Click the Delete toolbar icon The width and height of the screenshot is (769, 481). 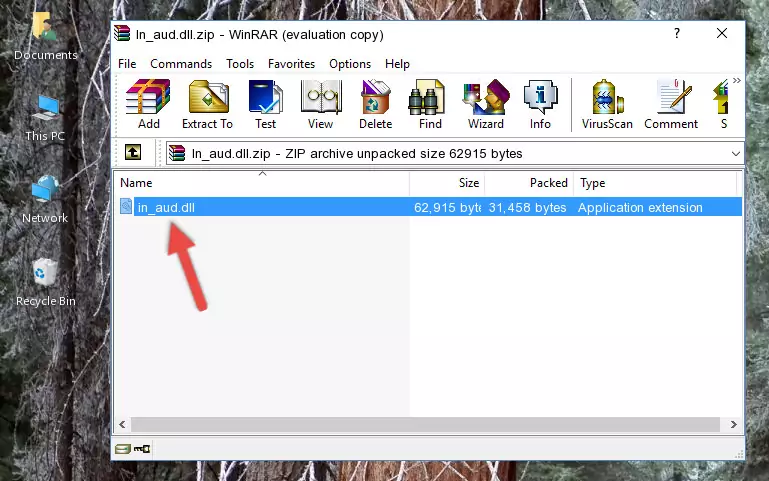tap(375, 104)
